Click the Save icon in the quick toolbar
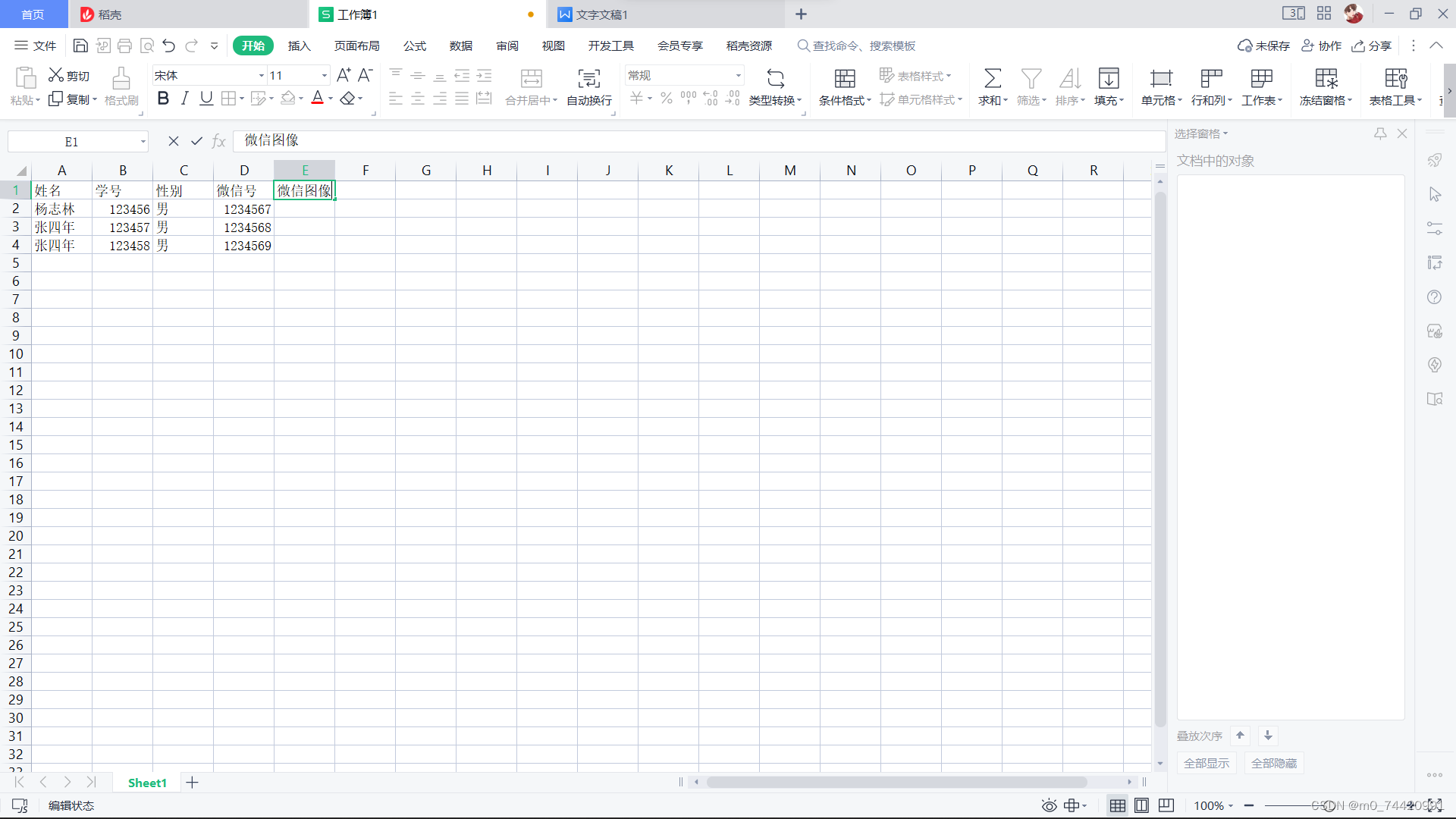The width and height of the screenshot is (1456, 819). (x=80, y=45)
